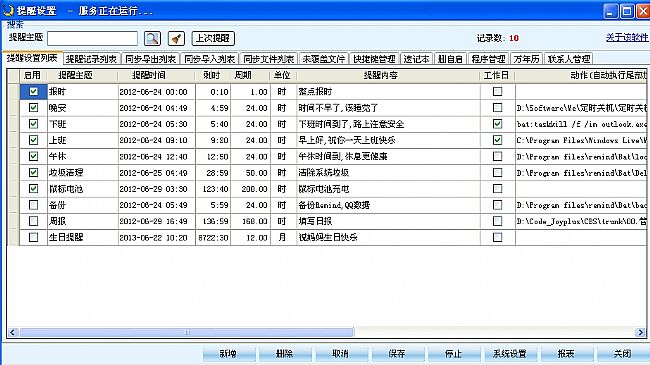Screen dimensions: 650x365
Task: Toggle 启用 checkbox for 午休 row
Action: [34, 156]
